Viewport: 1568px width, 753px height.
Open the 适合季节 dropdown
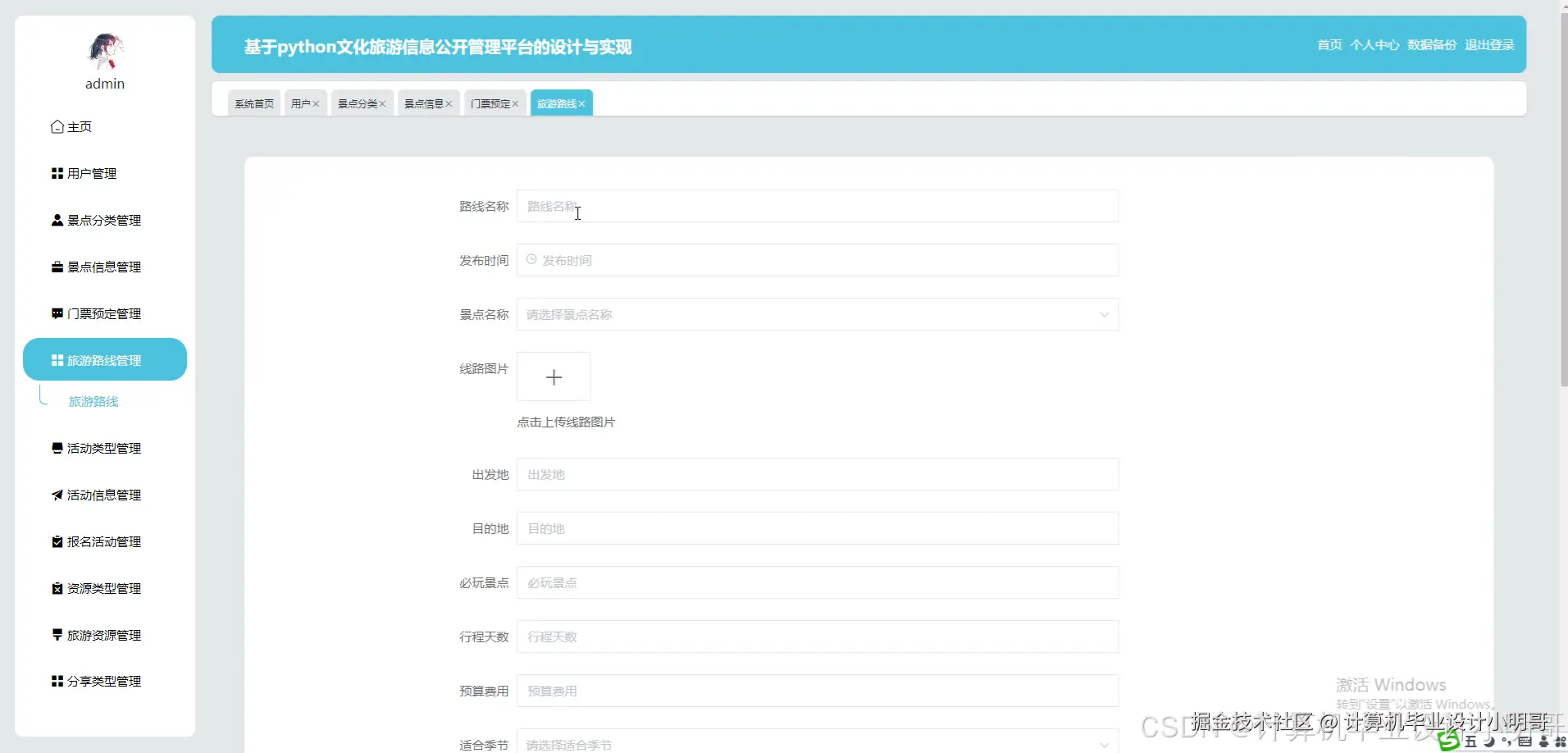pyautogui.click(x=1104, y=743)
